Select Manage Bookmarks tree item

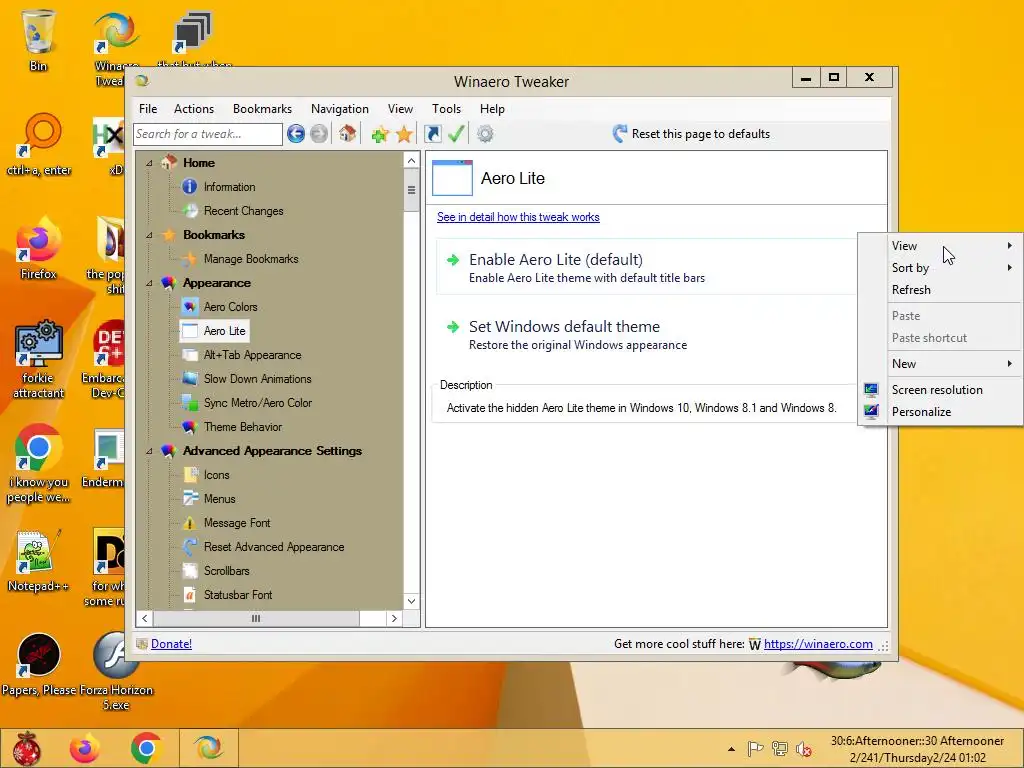point(251,259)
